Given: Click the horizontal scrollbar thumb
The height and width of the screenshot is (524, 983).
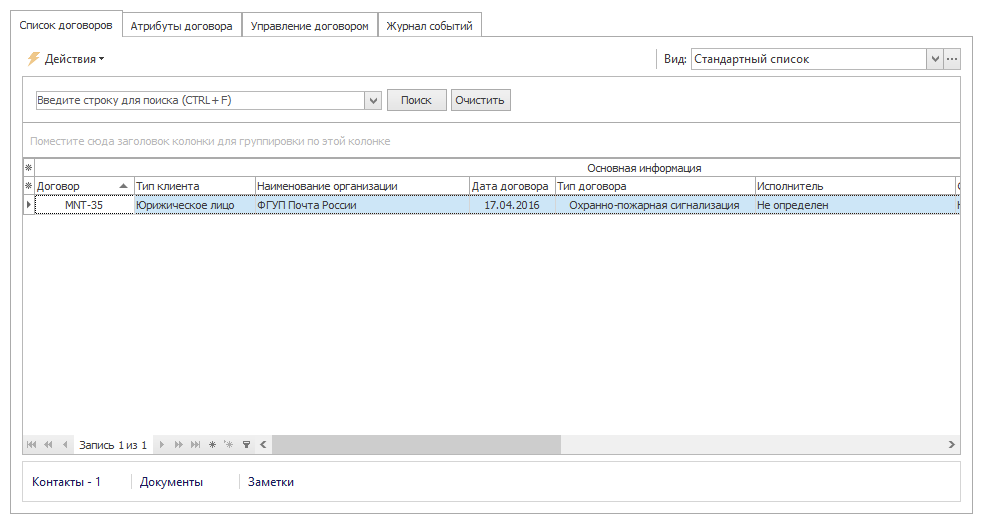Looking at the screenshot, I should tap(416, 444).
